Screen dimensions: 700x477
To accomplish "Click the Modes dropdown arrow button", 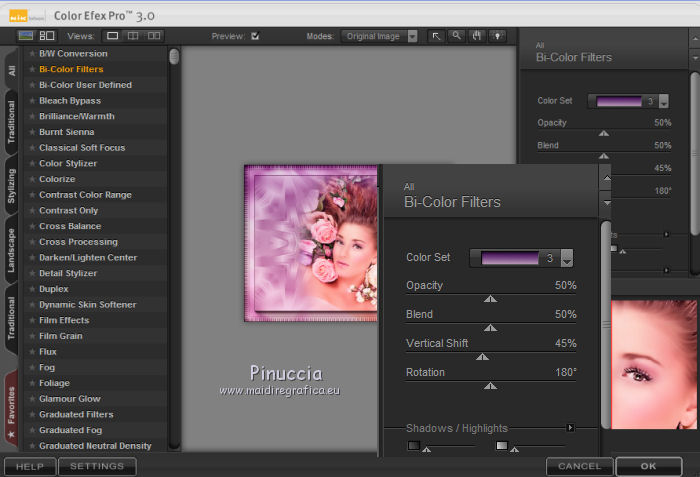I will [412, 36].
